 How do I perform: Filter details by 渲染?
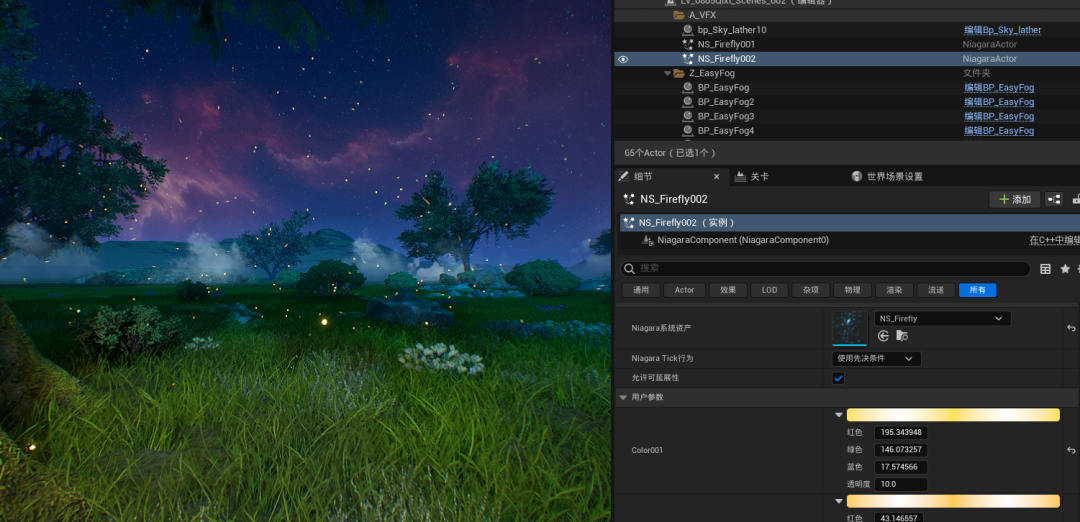pyautogui.click(x=894, y=291)
